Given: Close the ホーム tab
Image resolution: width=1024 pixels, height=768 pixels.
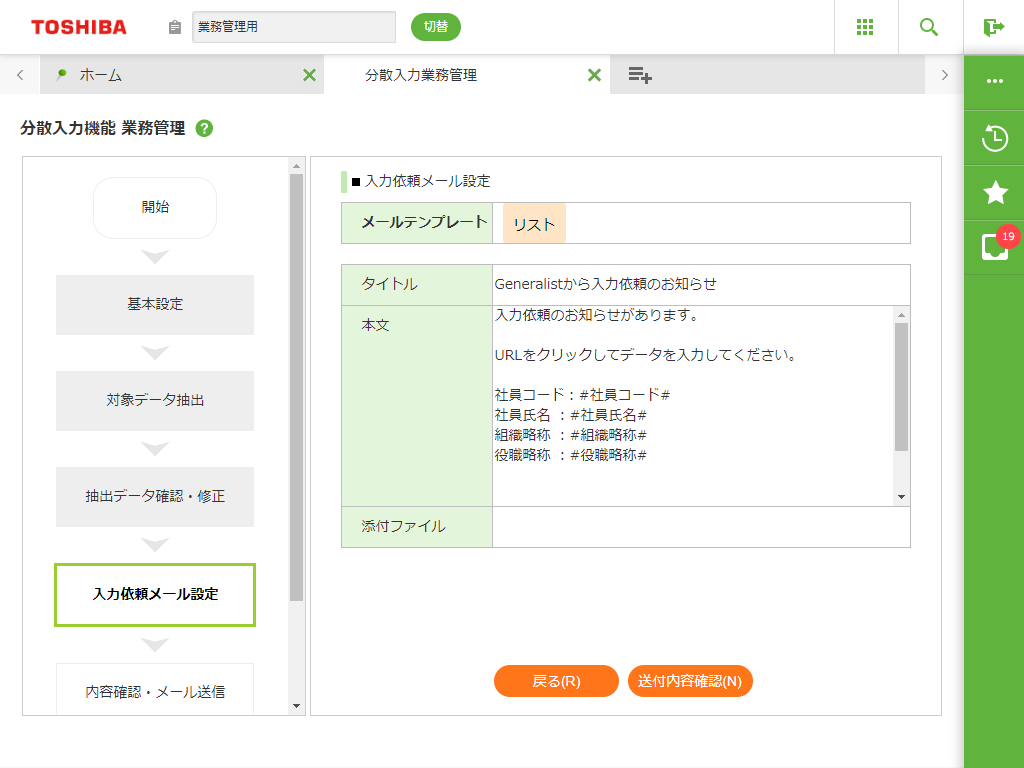Looking at the screenshot, I should (309, 75).
